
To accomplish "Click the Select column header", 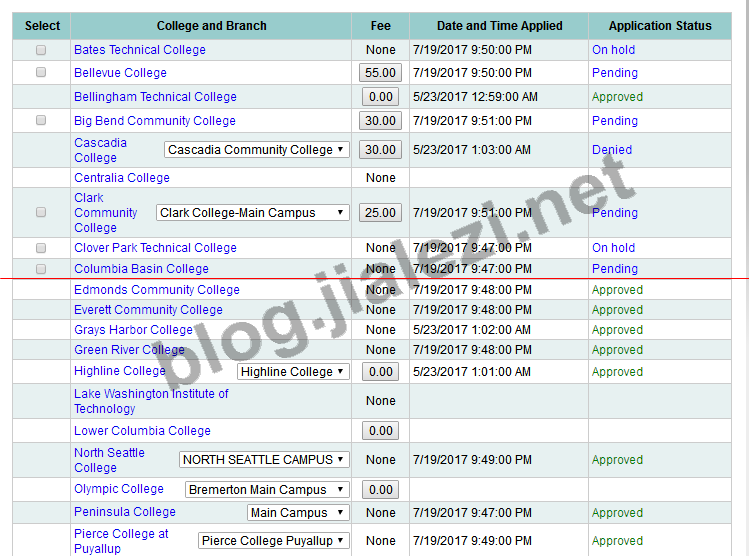I will pos(42,26).
